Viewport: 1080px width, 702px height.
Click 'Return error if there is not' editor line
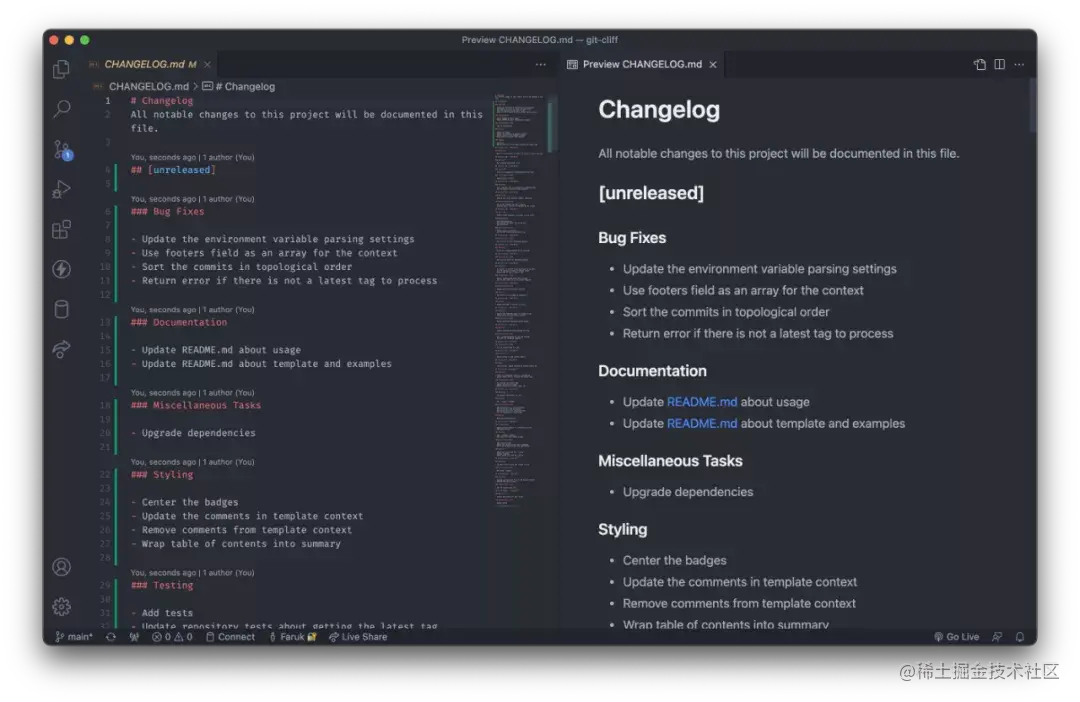pos(284,280)
